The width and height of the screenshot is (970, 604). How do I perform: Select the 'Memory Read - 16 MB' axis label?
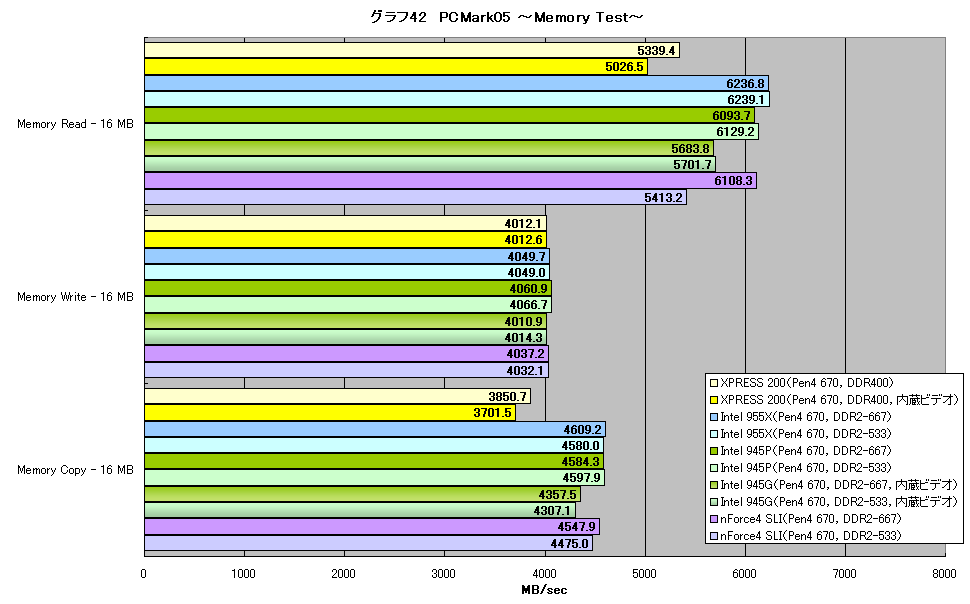pos(75,124)
